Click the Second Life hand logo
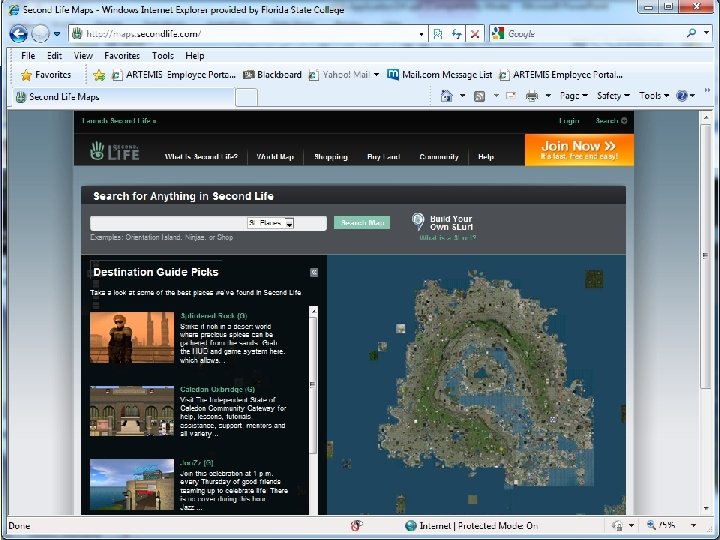720x540 pixels. pos(114,151)
